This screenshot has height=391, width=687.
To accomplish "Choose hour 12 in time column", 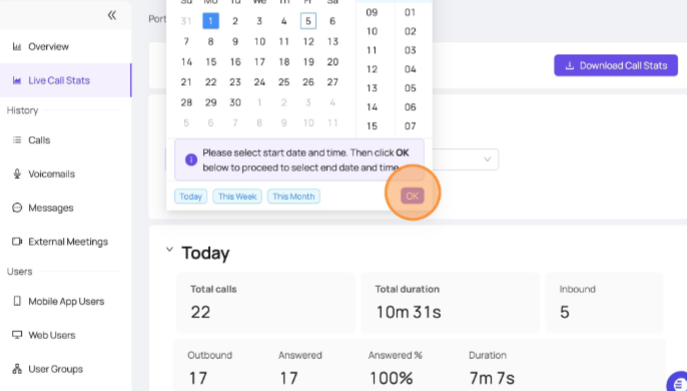I will pyautogui.click(x=372, y=69).
